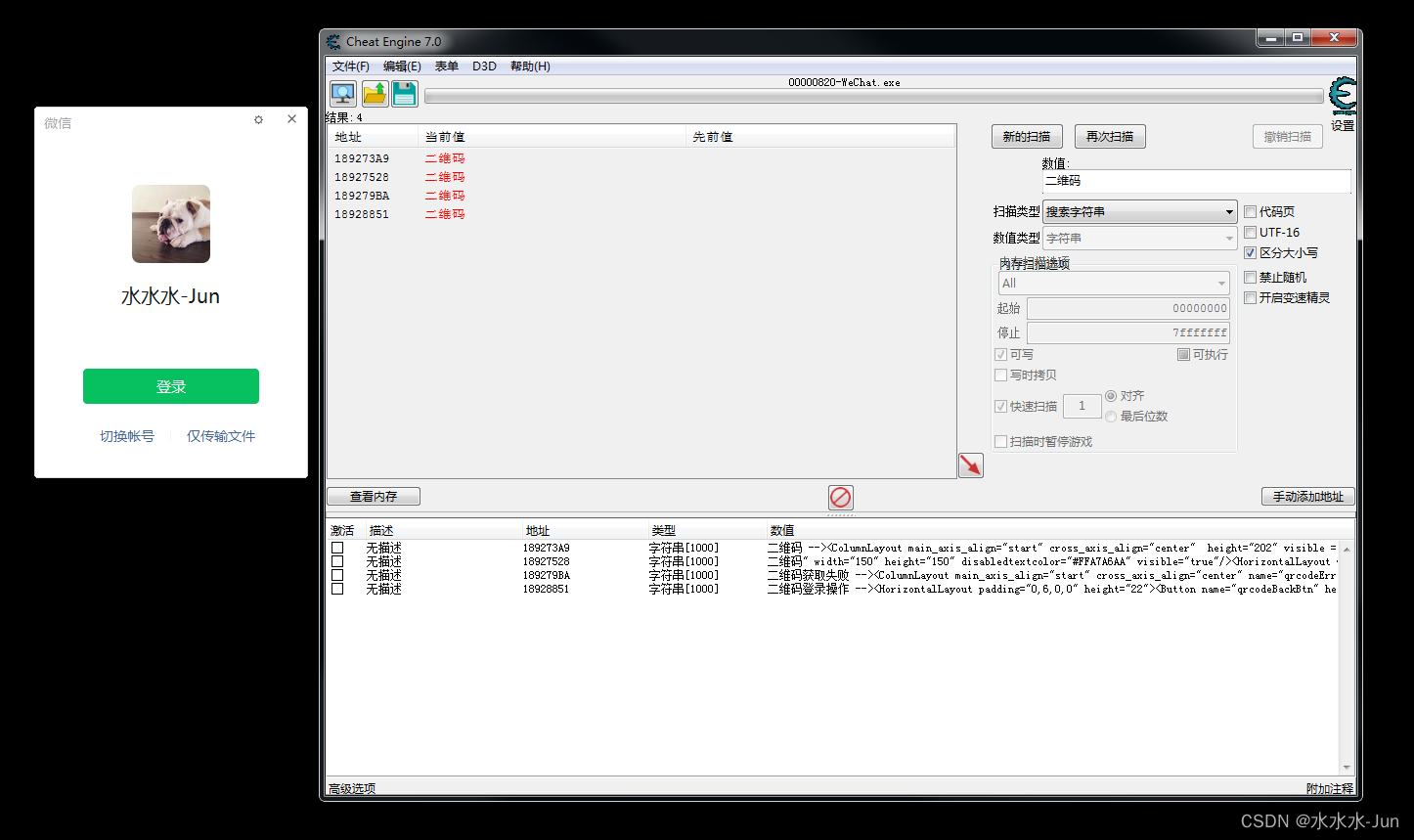Click green 登录 login button in WeChat

(x=171, y=386)
